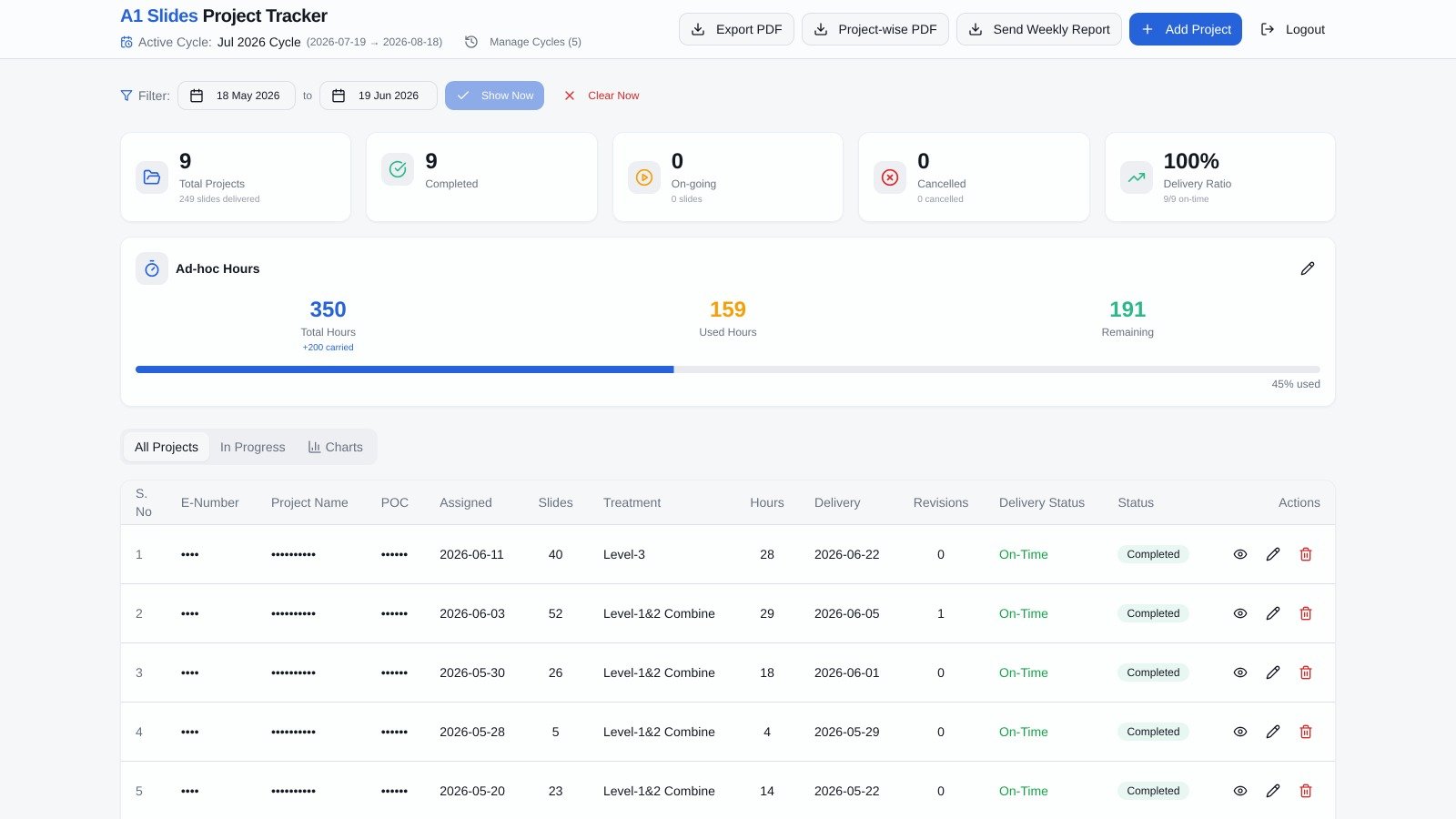Send Weekly Report
This screenshot has width=1456, height=819.
1039,29
